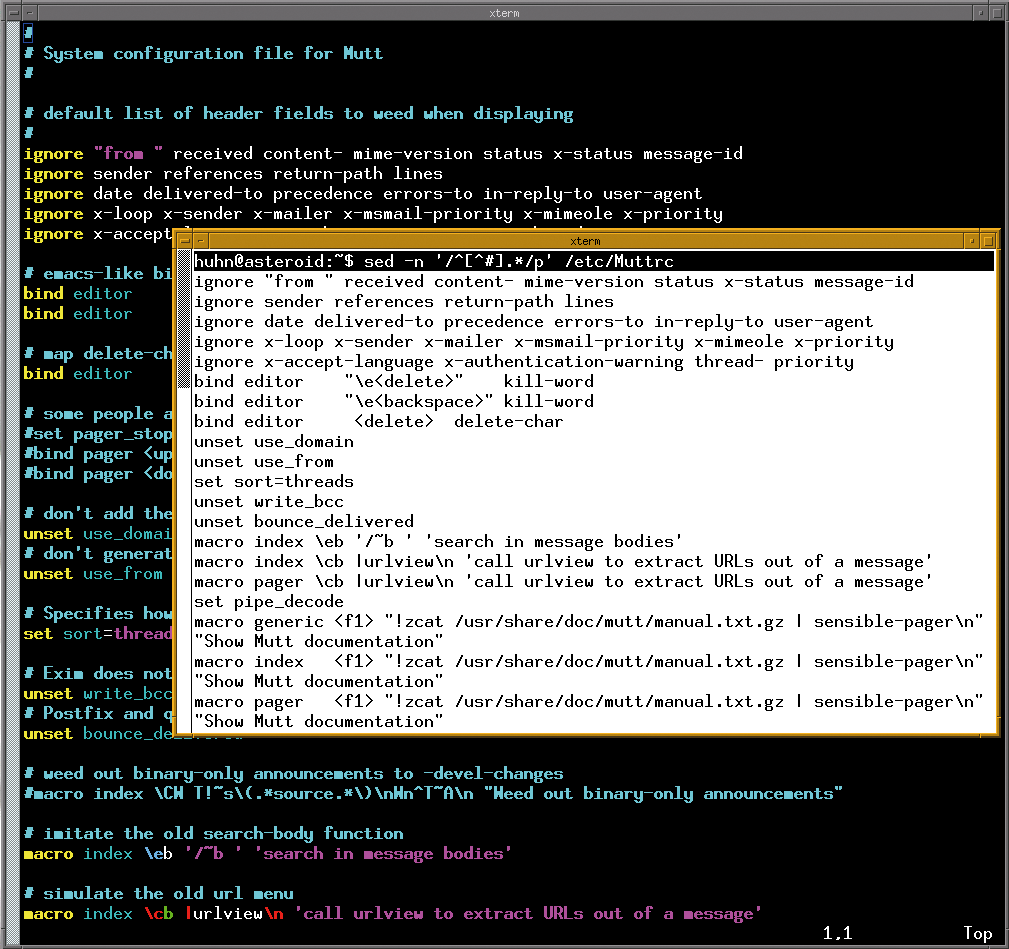
Task: Click the background xterm scrollbar
Action: tap(12, 483)
